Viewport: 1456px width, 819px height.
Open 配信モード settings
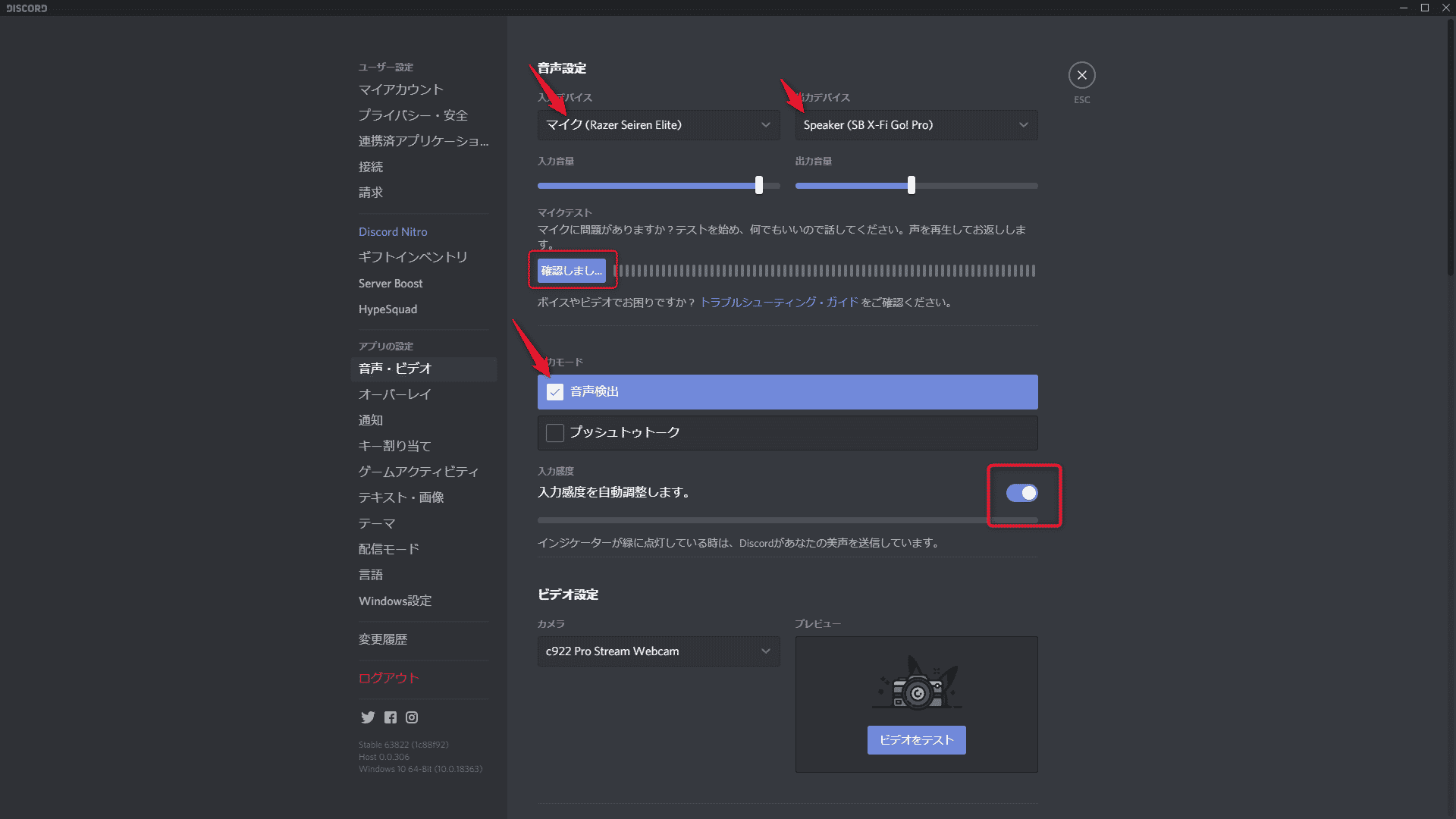(424, 549)
